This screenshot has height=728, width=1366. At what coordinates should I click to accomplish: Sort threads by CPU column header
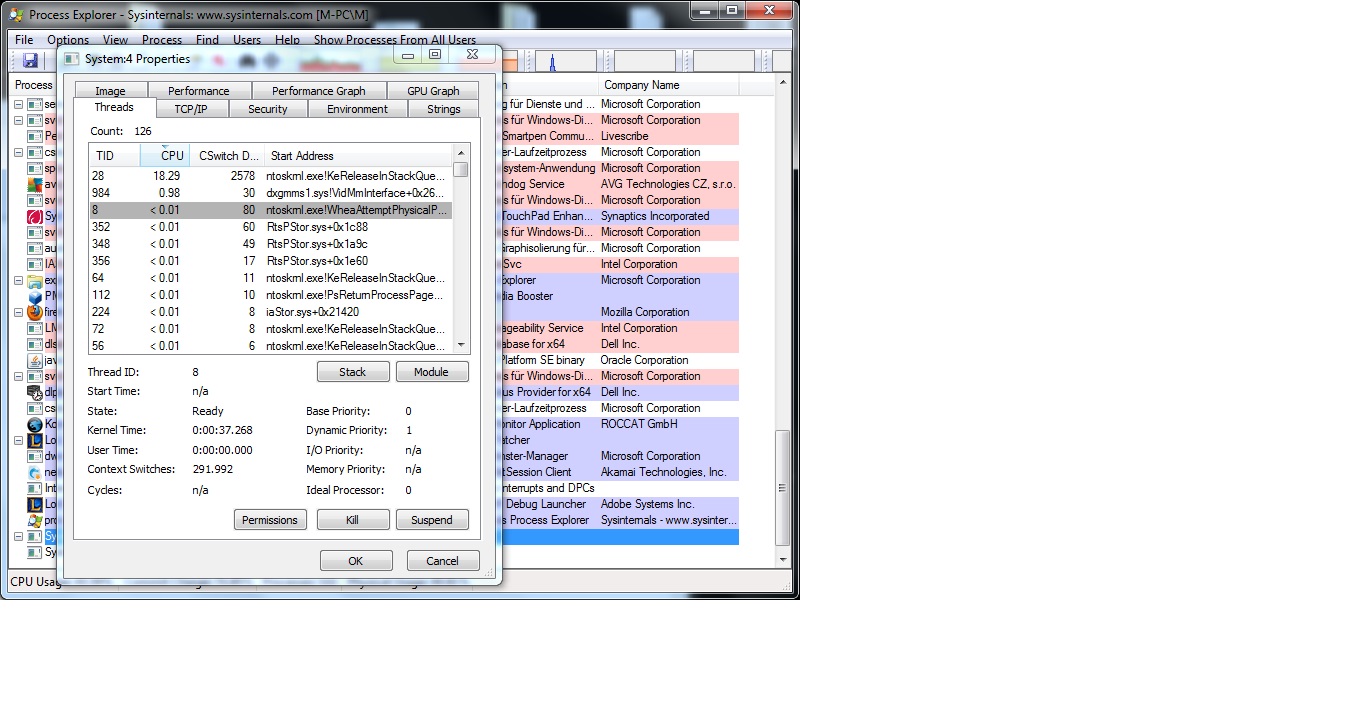point(165,156)
